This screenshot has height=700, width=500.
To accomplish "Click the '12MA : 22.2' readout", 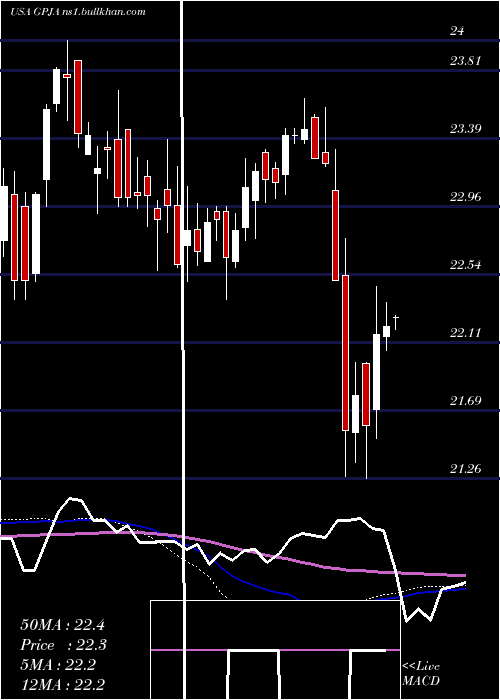I will [x=62, y=685].
